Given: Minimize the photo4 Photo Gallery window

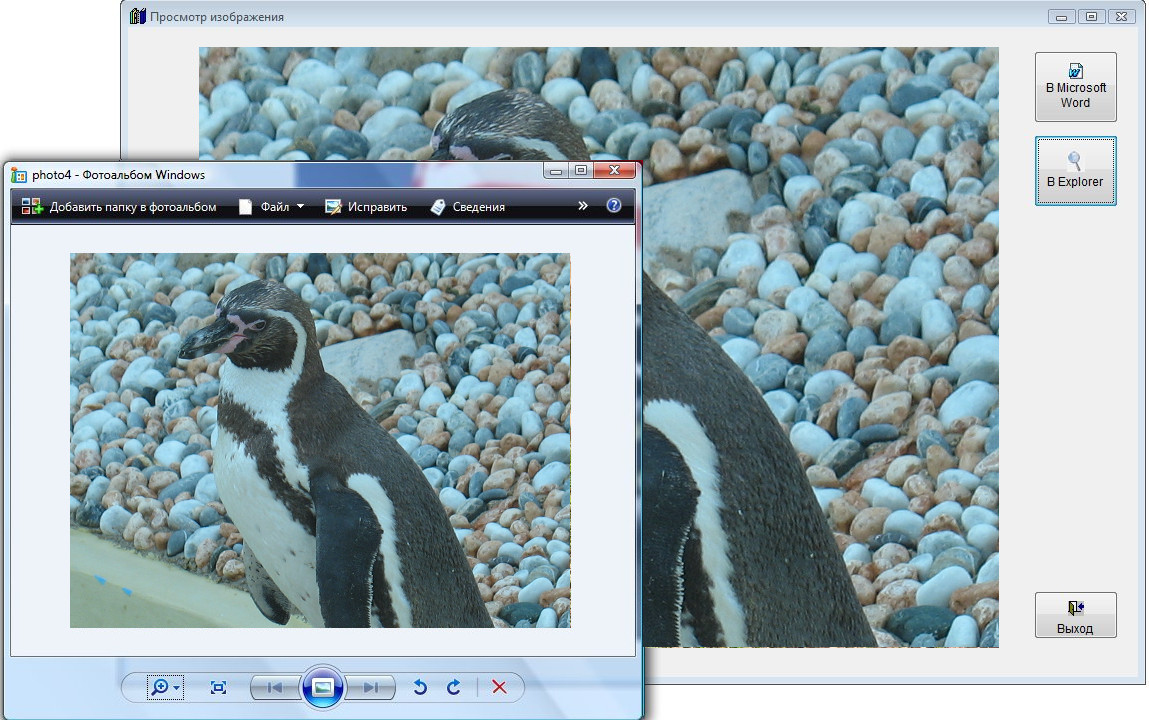Looking at the screenshot, I should coord(555,171).
